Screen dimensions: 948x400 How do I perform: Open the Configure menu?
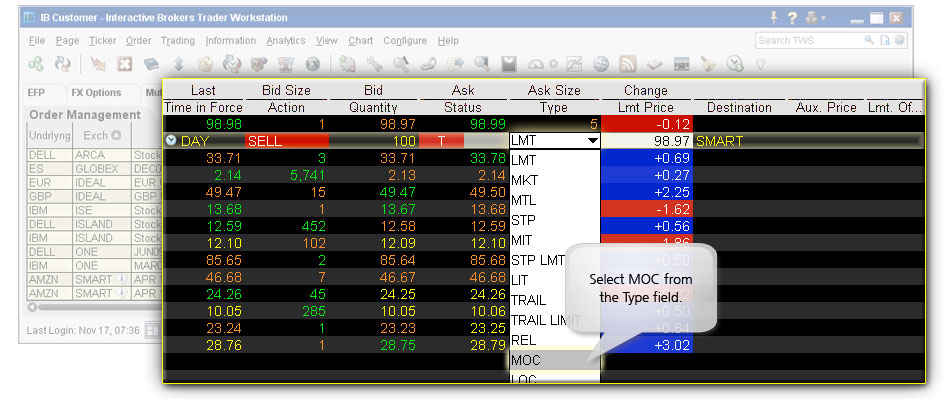[x=404, y=40]
